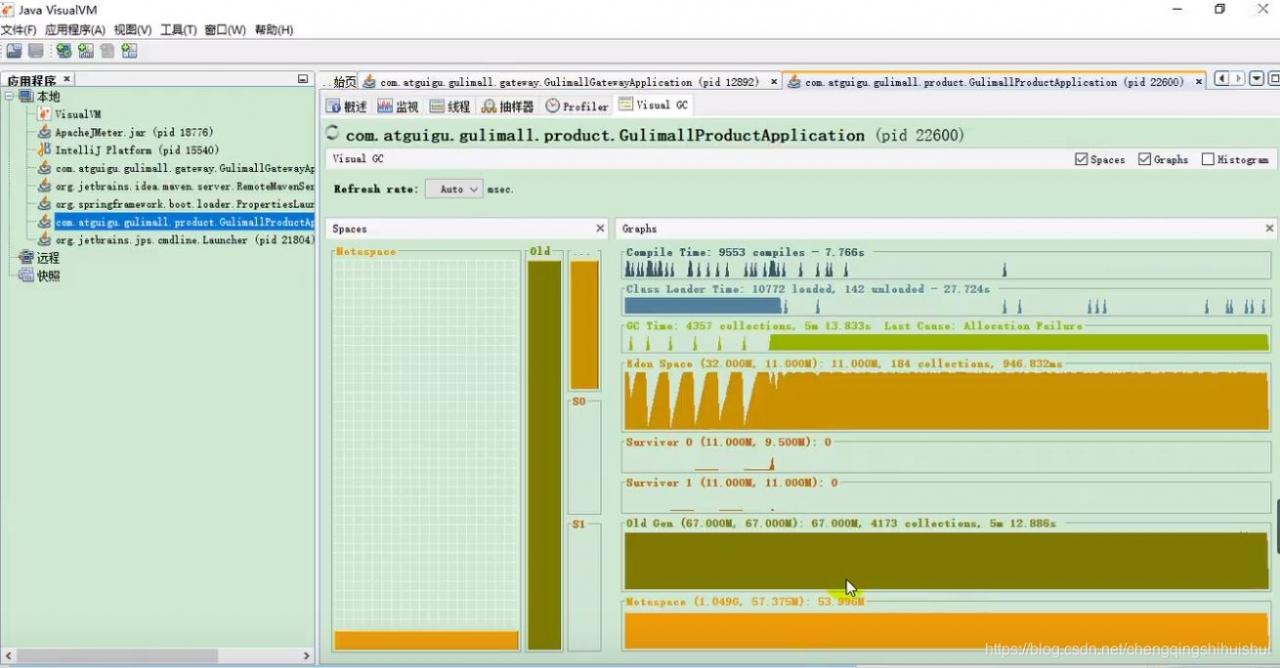Image resolution: width=1280 pixels, height=668 pixels.
Task: Click the ApacheJMeter.jar Java cup icon
Action: [44, 132]
